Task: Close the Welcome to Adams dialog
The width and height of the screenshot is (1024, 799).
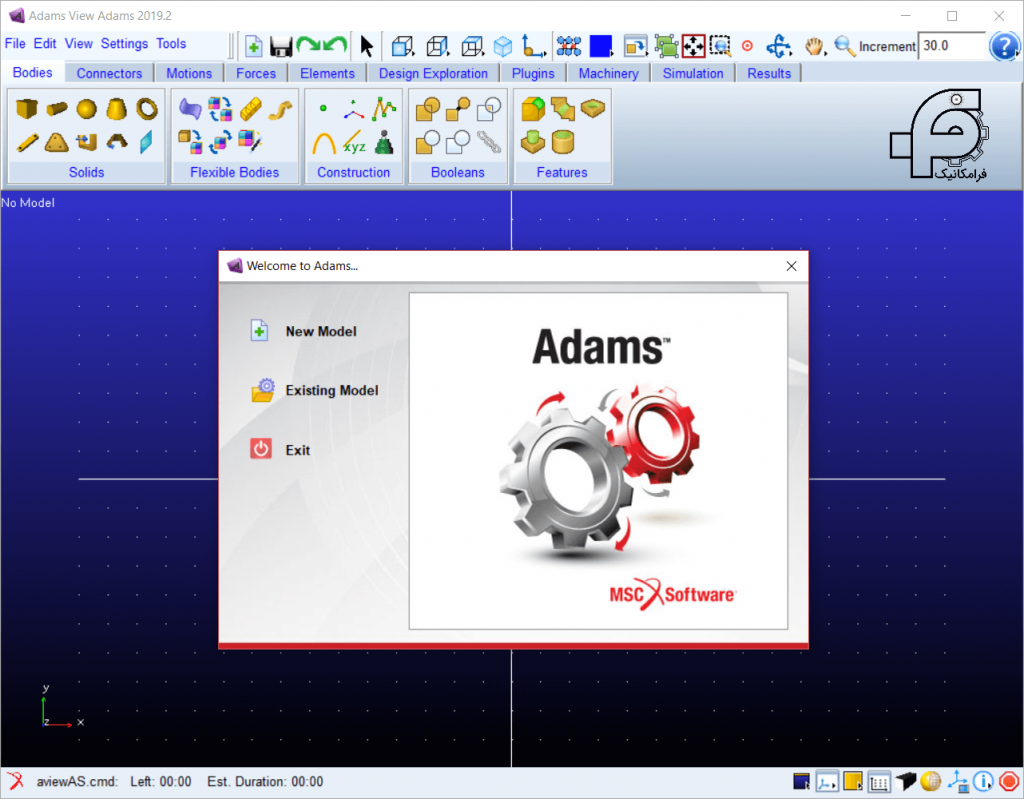Action: click(x=792, y=266)
